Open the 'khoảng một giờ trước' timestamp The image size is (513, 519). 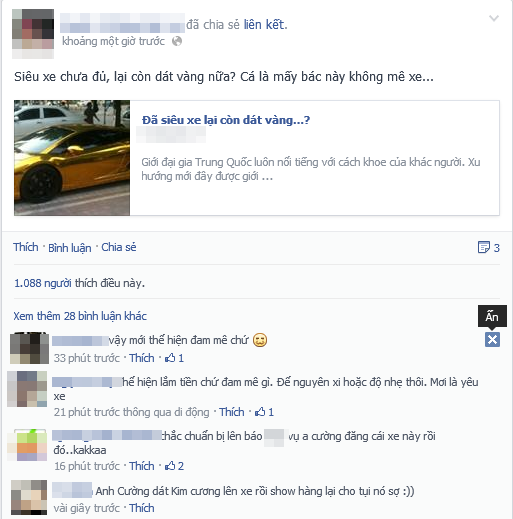tap(113, 41)
